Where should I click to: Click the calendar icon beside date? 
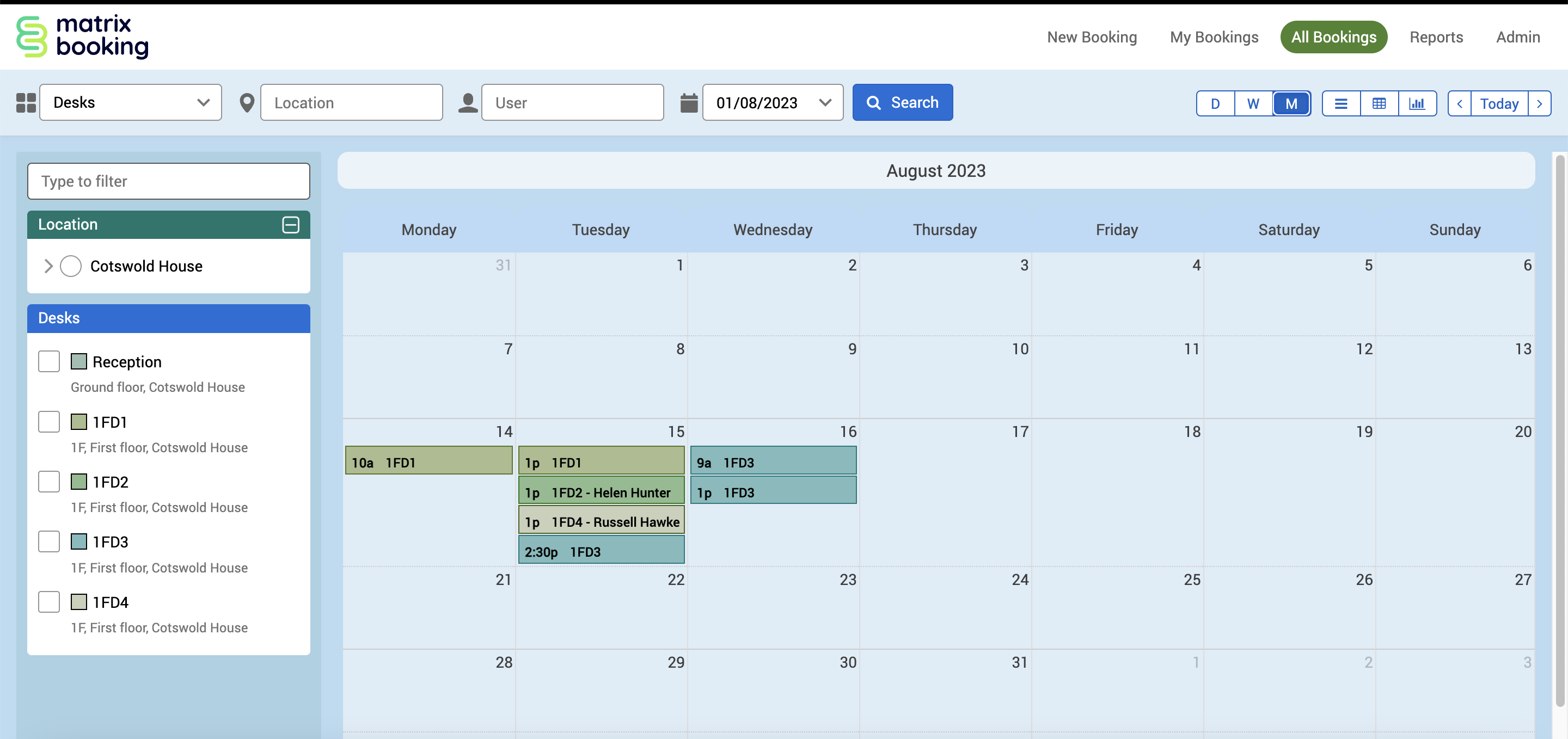pyautogui.click(x=688, y=103)
